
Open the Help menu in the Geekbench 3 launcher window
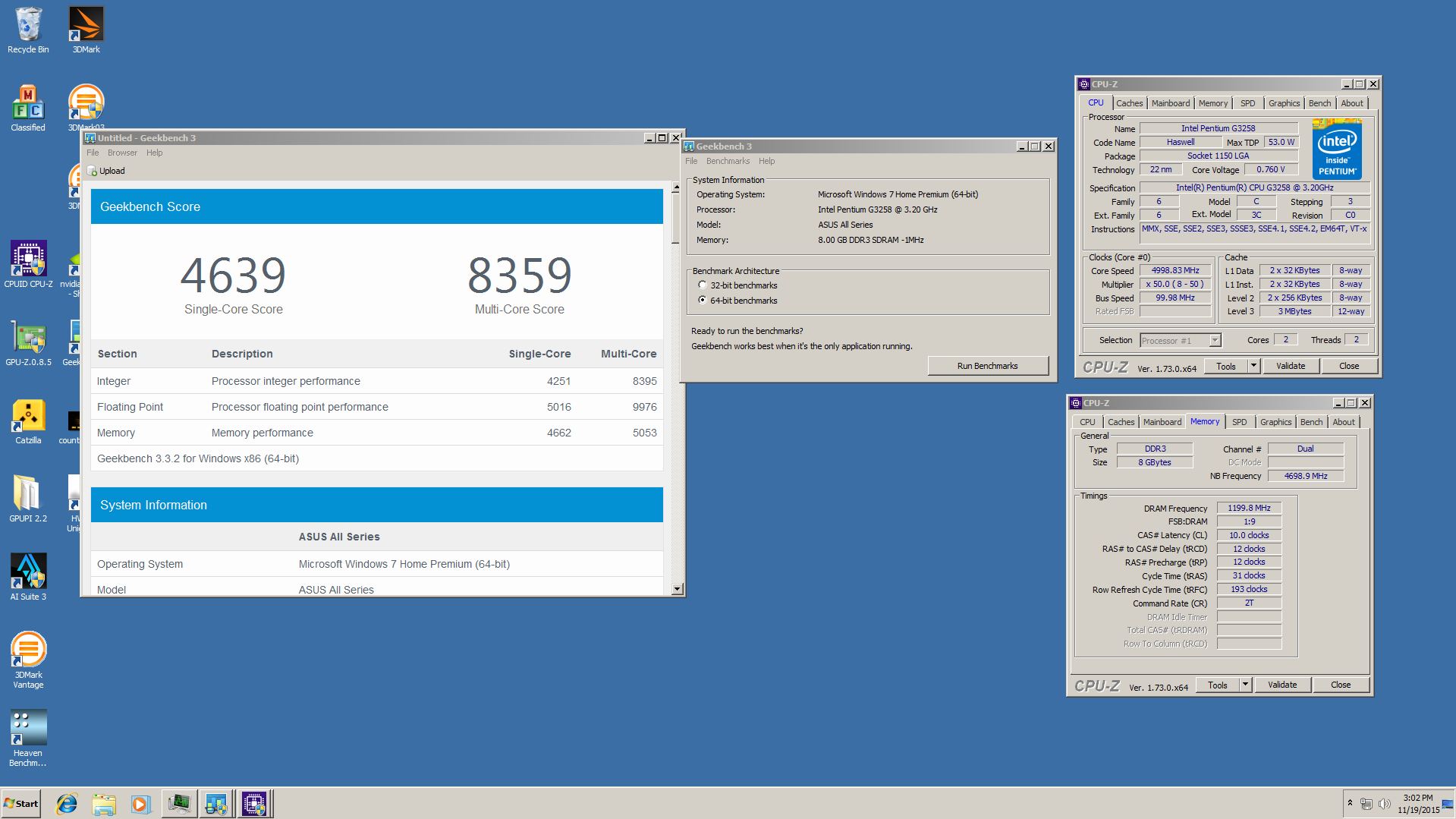[x=767, y=161]
